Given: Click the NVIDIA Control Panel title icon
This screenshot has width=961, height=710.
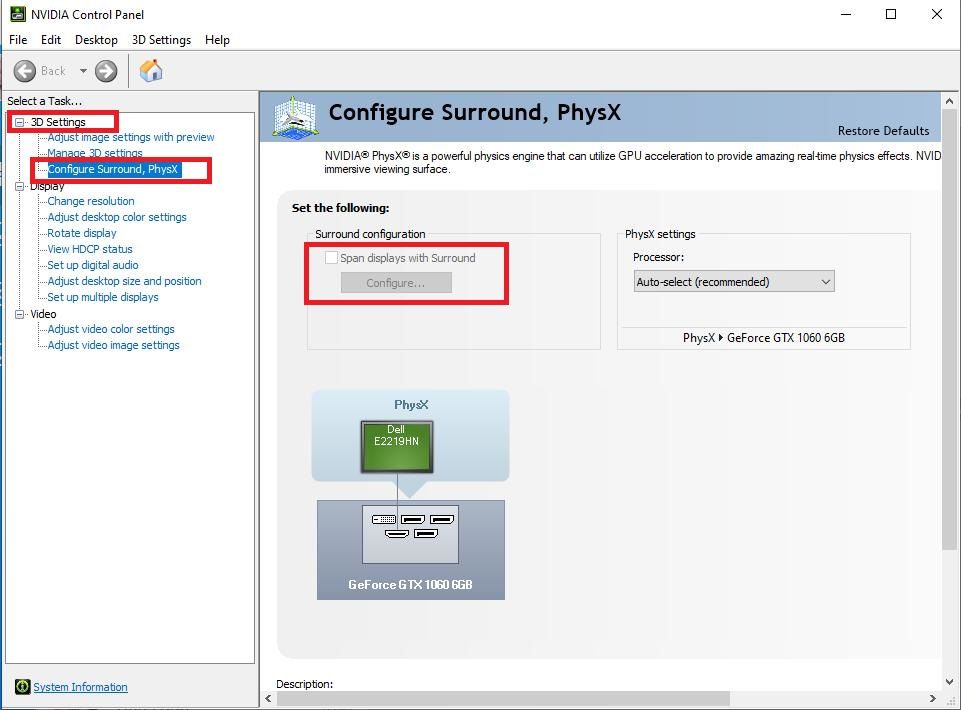Looking at the screenshot, I should click(x=18, y=14).
